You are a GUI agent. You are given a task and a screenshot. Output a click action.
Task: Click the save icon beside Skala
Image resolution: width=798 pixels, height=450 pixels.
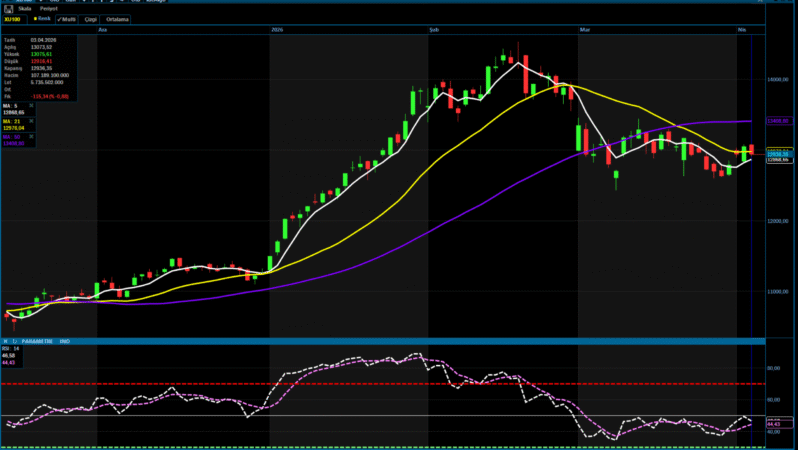tap(9, 8)
